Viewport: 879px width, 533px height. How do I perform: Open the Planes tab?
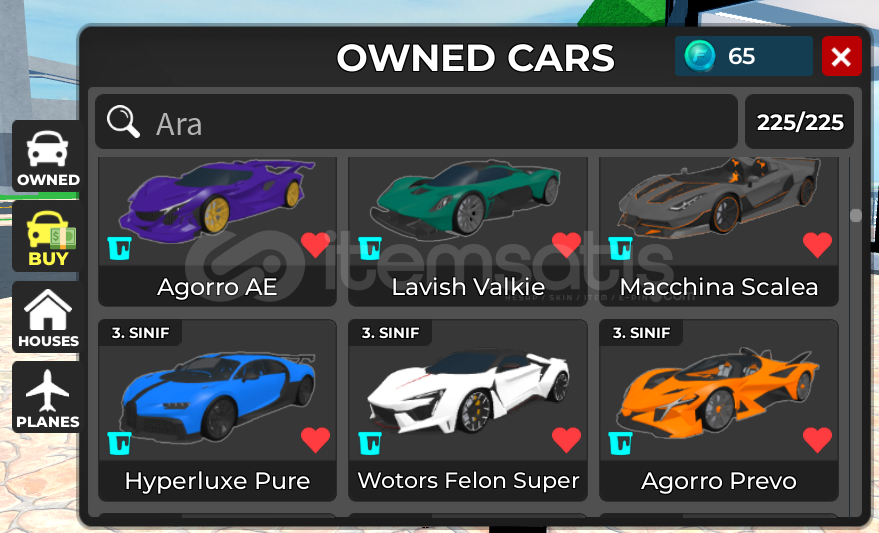pyautogui.click(x=47, y=397)
